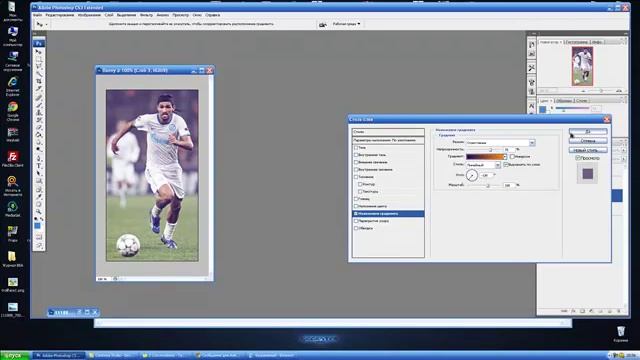The width and height of the screenshot is (640, 360).
Task: Confirm layer style with Да button
Action: pos(588,132)
